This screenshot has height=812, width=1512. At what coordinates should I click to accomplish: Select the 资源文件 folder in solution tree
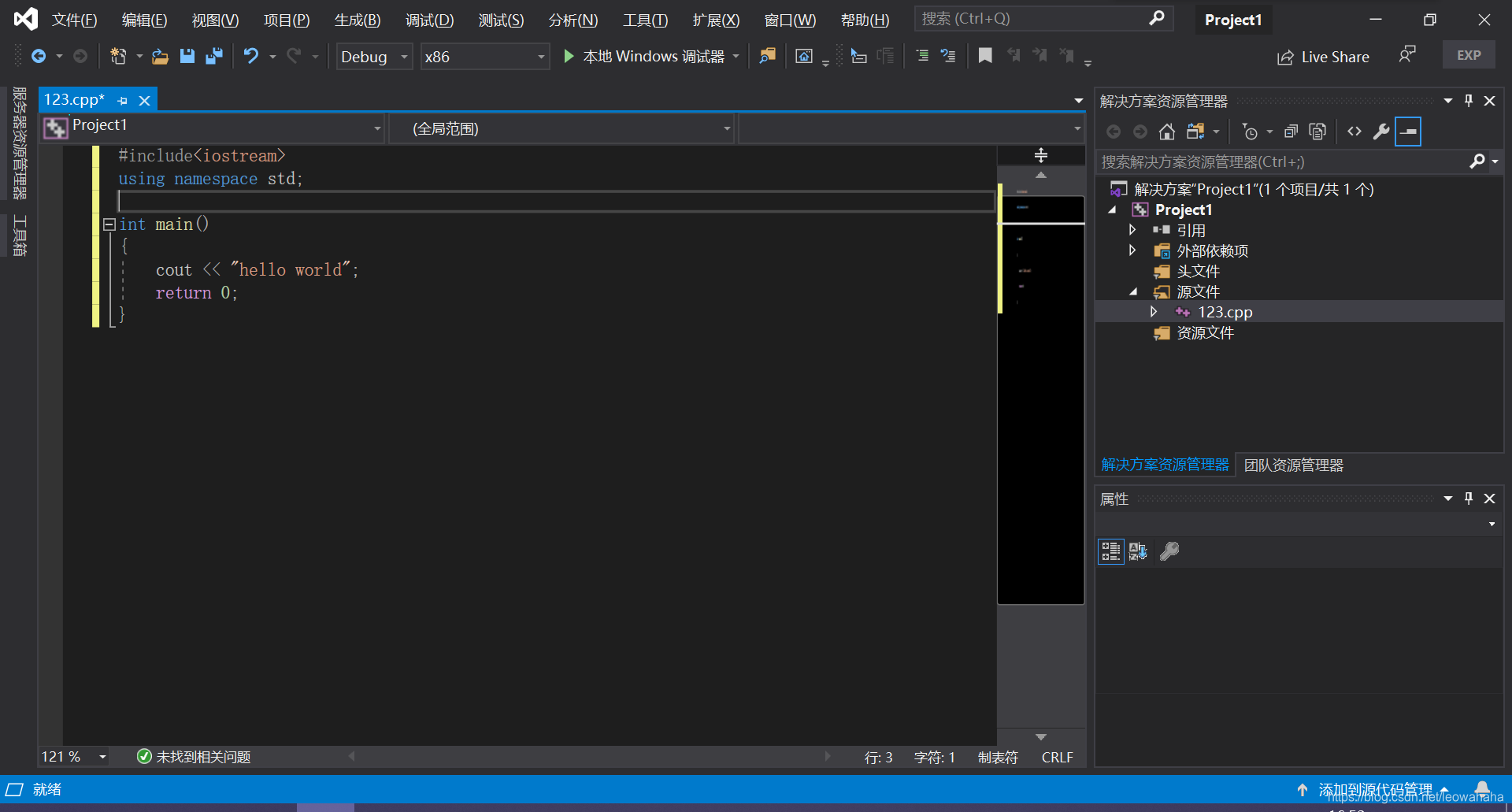click(x=1205, y=332)
